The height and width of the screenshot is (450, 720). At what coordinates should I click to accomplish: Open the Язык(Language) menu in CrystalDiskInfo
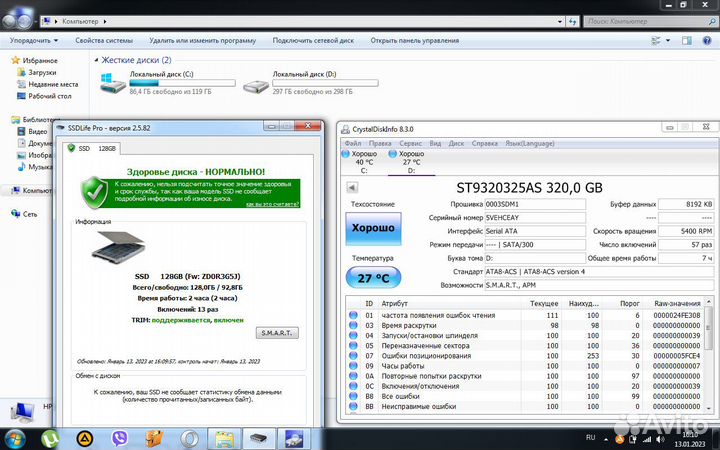click(529, 143)
